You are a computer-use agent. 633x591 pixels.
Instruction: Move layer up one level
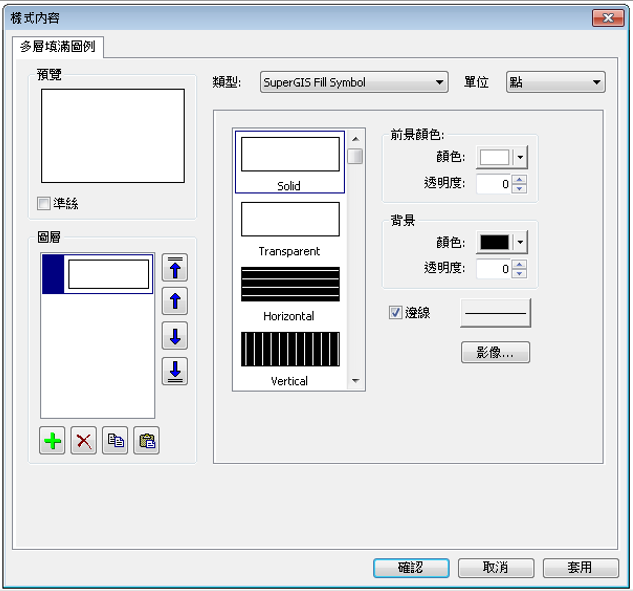175,301
